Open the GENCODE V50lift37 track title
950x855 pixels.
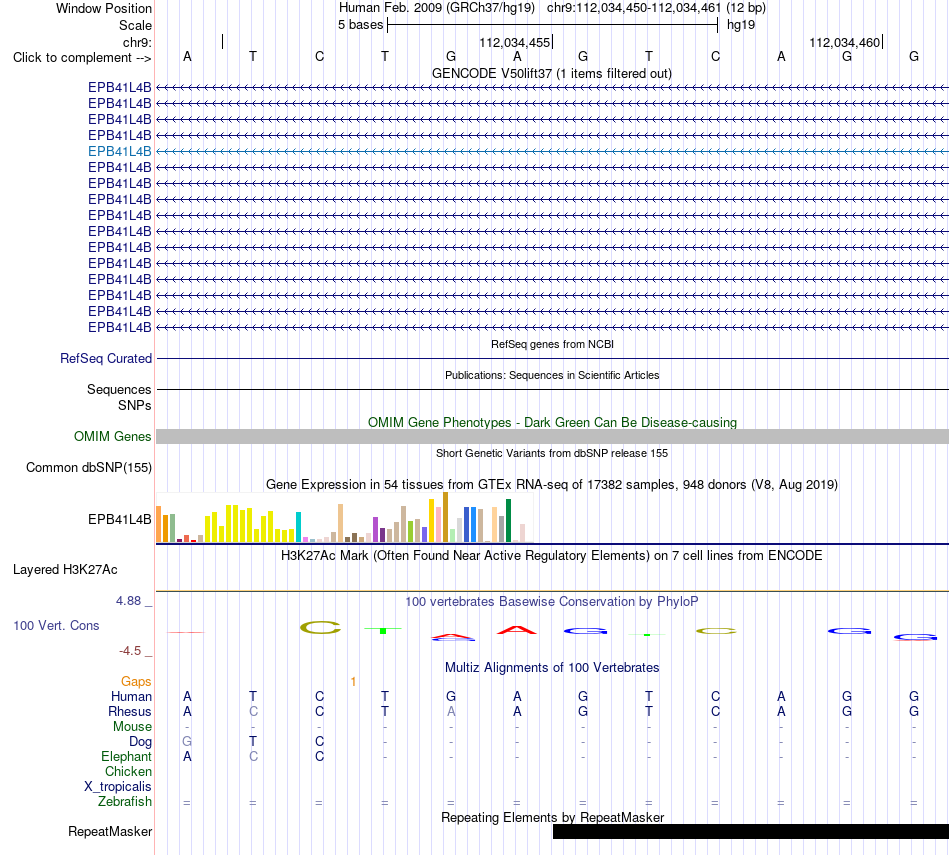[x=551, y=73]
